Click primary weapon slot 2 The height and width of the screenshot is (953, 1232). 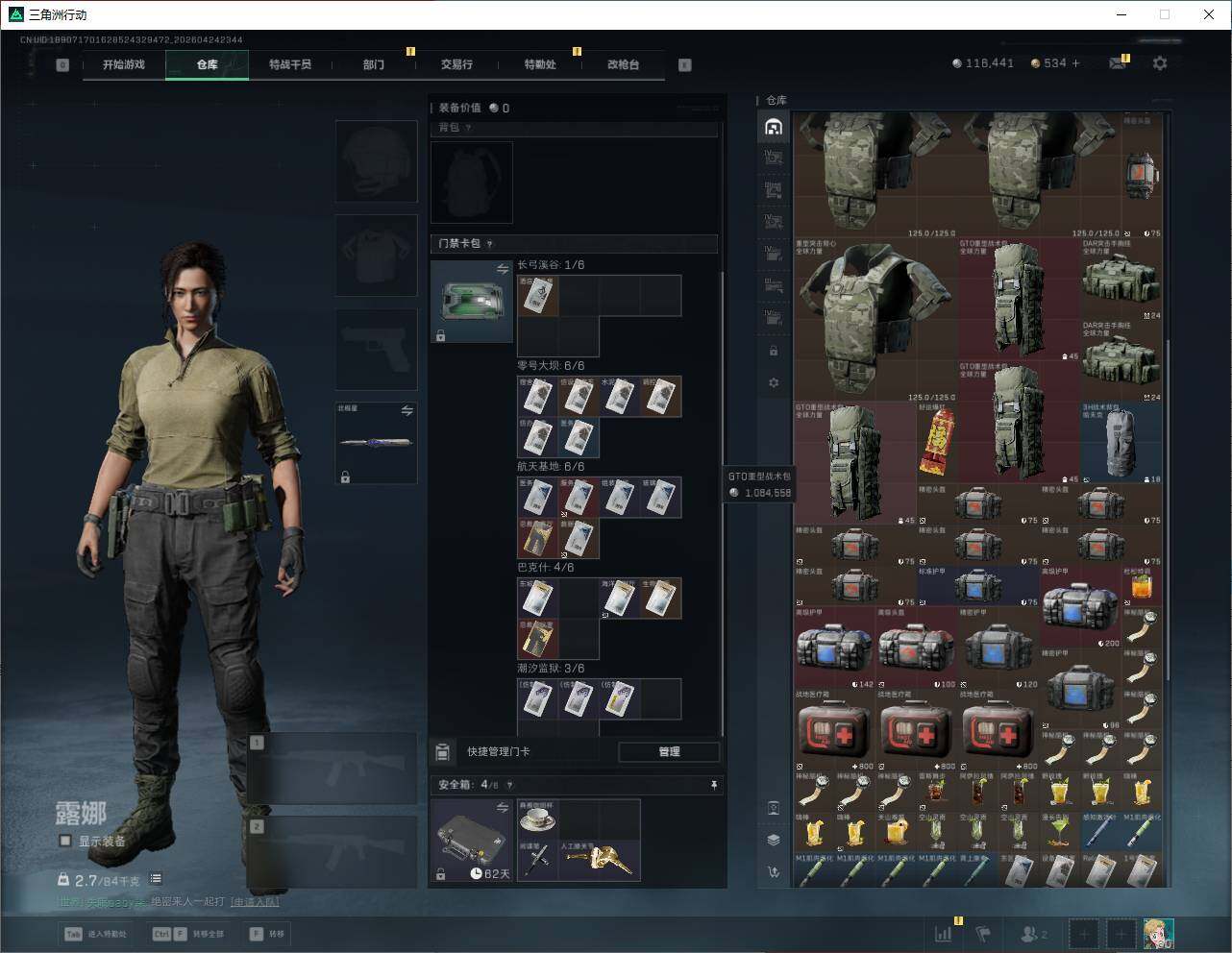(333, 853)
